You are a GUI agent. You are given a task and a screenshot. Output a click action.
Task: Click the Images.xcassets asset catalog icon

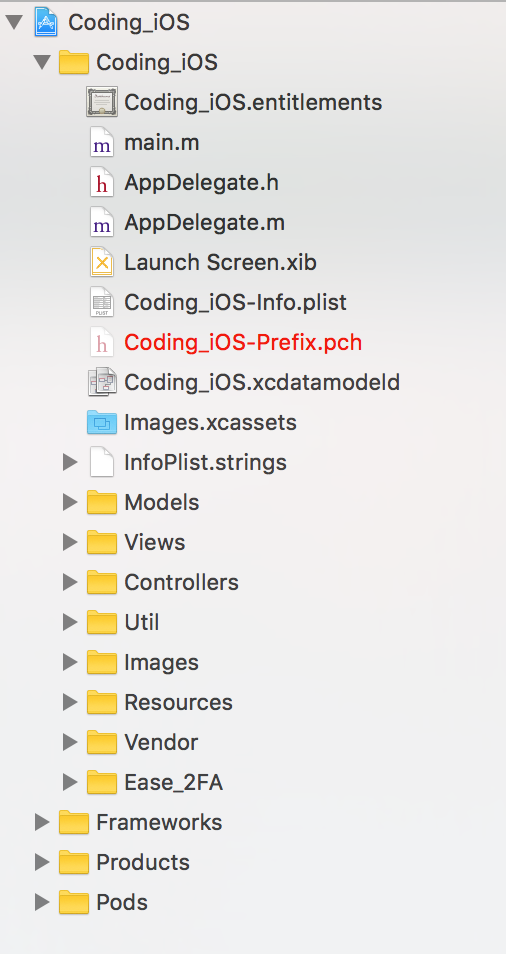point(102,422)
